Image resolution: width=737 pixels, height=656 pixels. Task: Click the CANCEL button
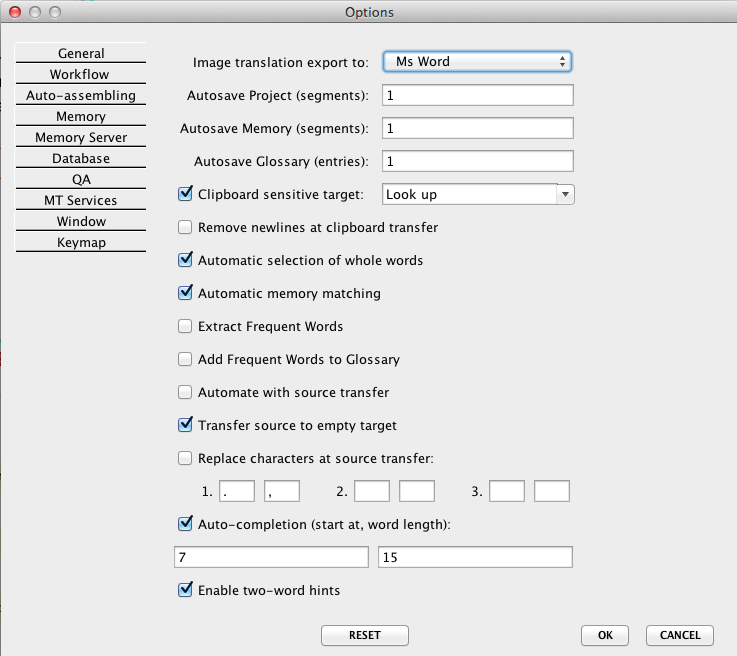click(680, 635)
